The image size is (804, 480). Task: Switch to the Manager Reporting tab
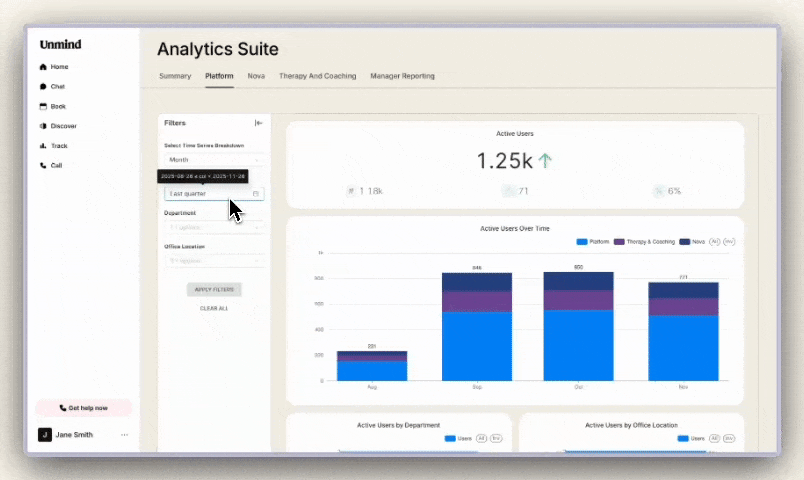pos(402,76)
